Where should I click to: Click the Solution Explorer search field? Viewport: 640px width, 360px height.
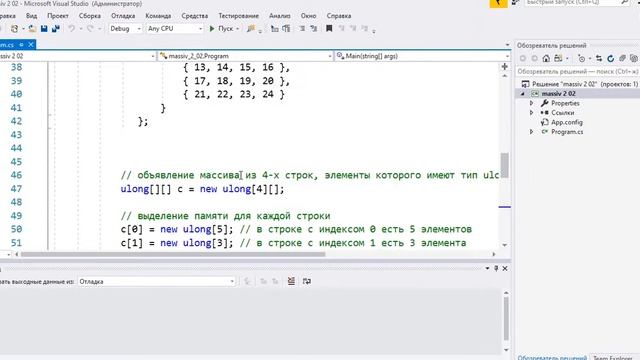[x=577, y=71]
